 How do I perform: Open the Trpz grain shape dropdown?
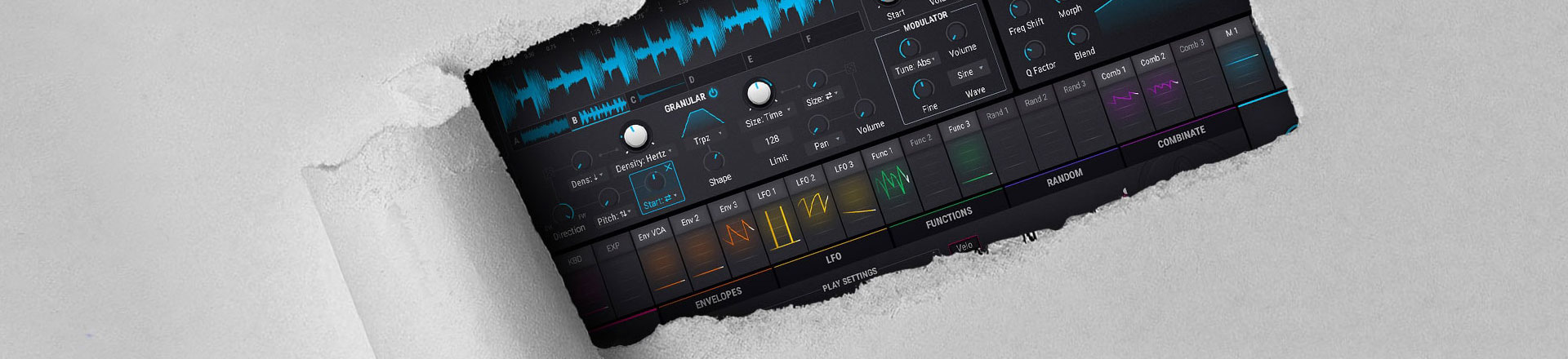tap(707, 138)
